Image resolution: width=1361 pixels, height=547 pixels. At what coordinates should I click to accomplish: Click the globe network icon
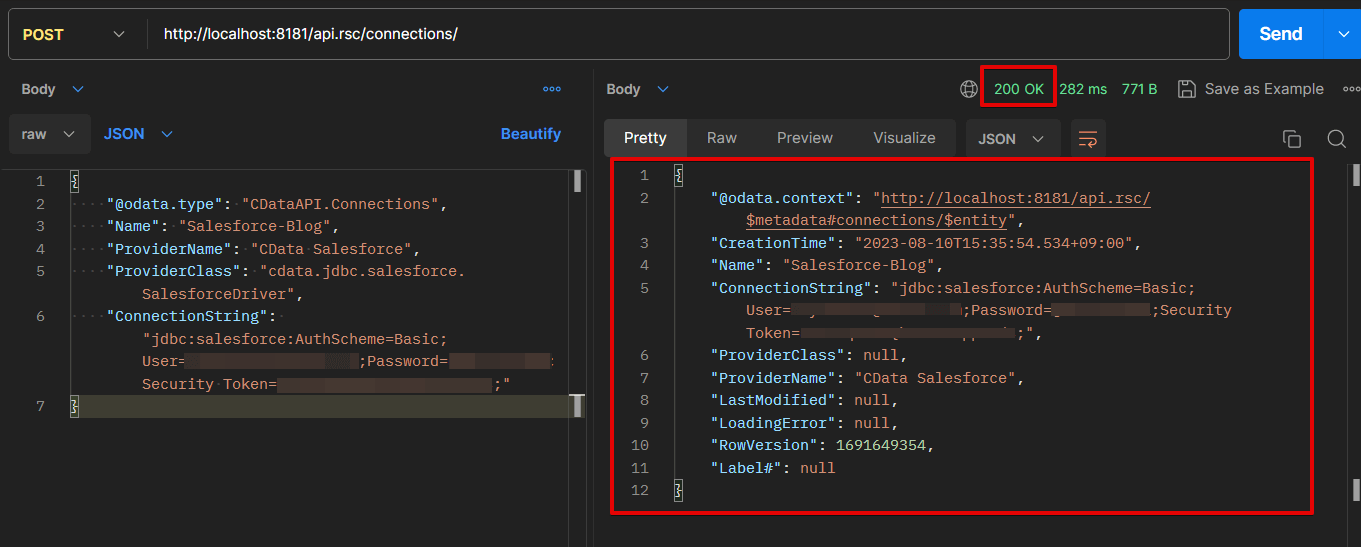click(x=968, y=89)
